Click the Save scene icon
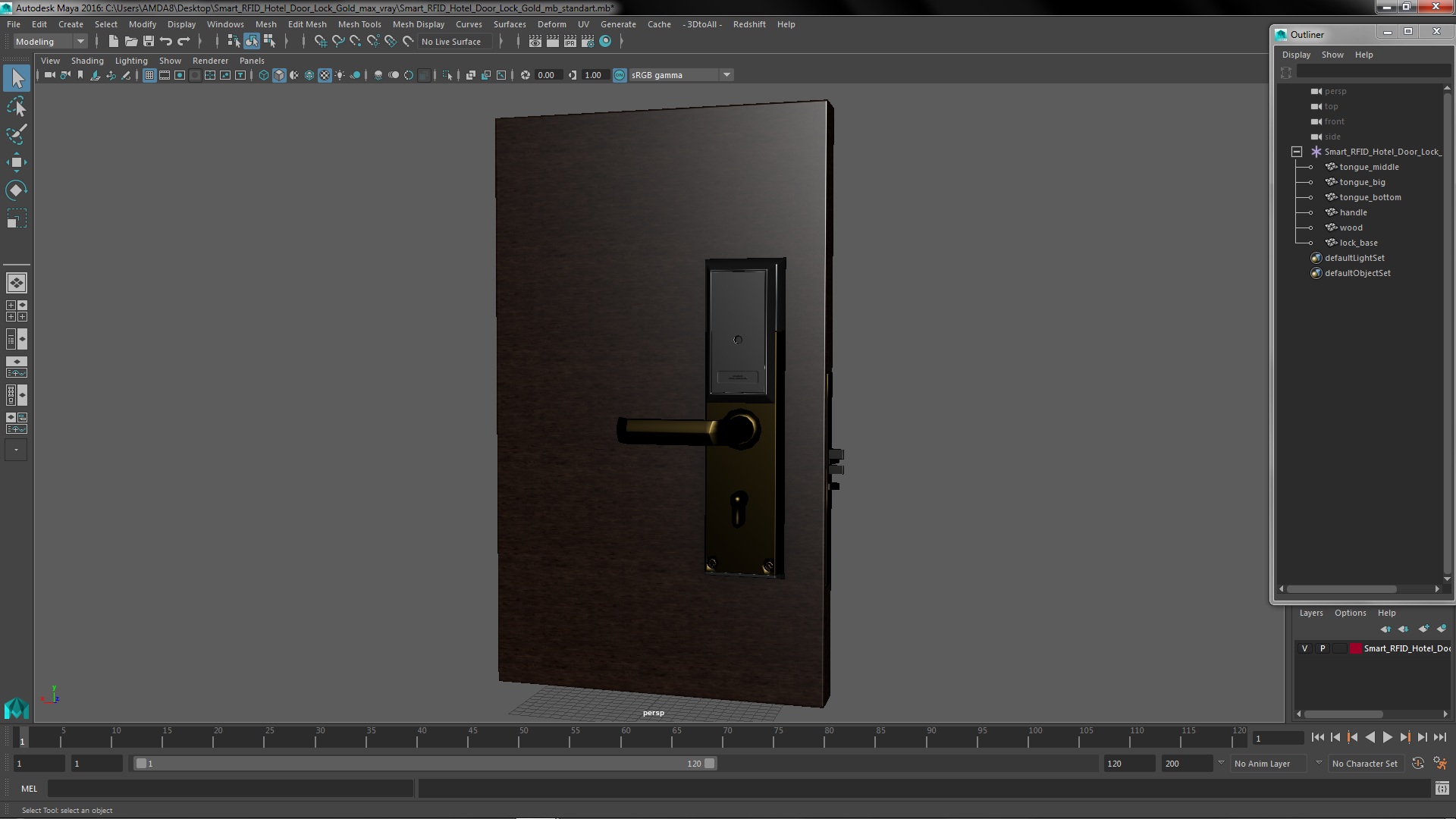The height and width of the screenshot is (819, 1456). (149, 42)
